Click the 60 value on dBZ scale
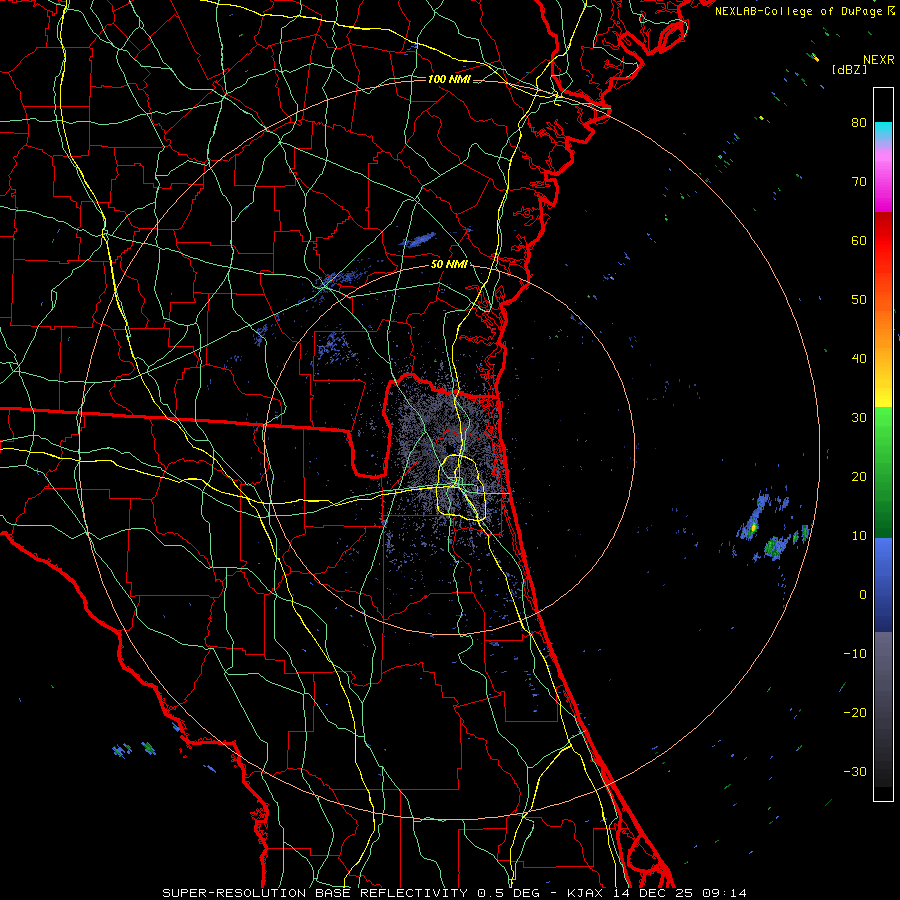 (x=859, y=240)
